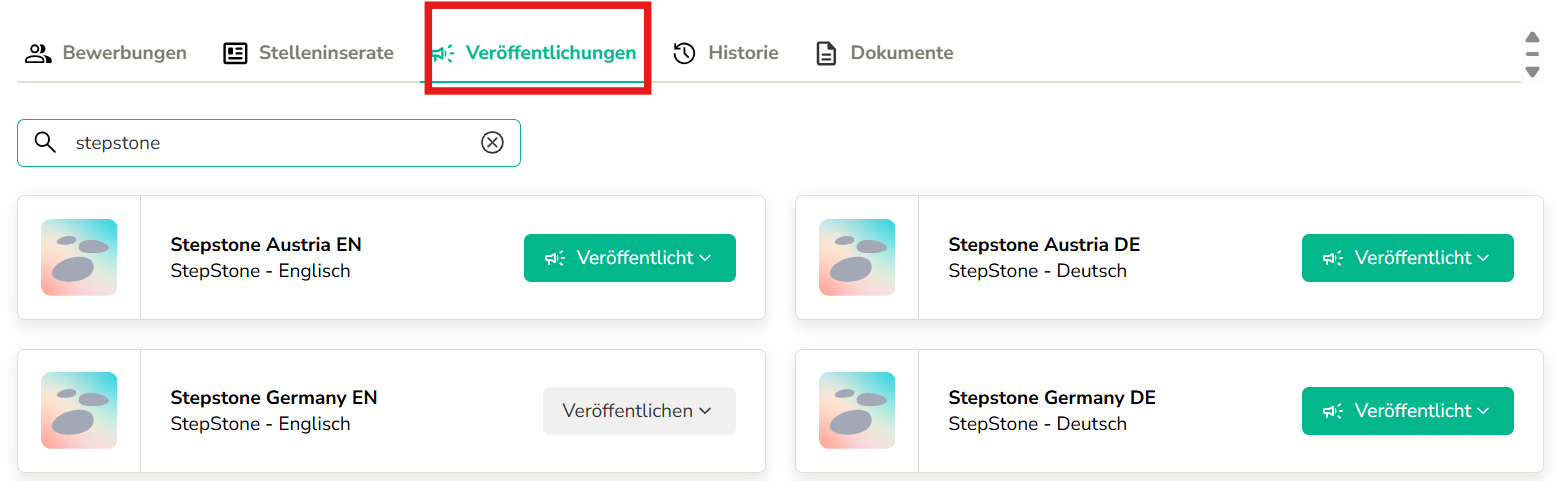The width and height of the screenshot is (1555, 481).
Task: Click the Stepstone Austria DE logo thumbnail
Action: [857, 257]
